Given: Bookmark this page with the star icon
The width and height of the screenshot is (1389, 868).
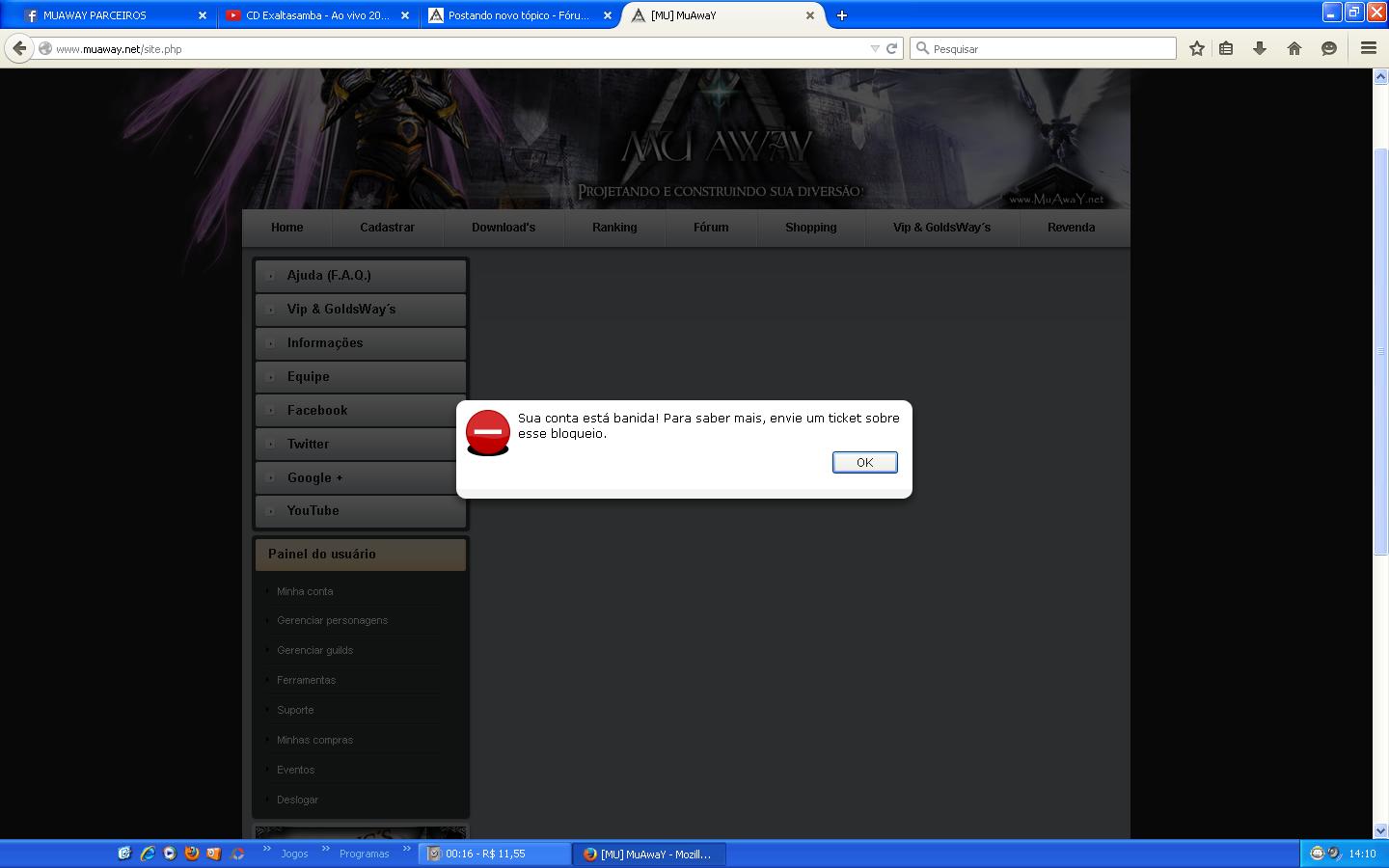Looking at the screenshot, I should point(1196,48).
